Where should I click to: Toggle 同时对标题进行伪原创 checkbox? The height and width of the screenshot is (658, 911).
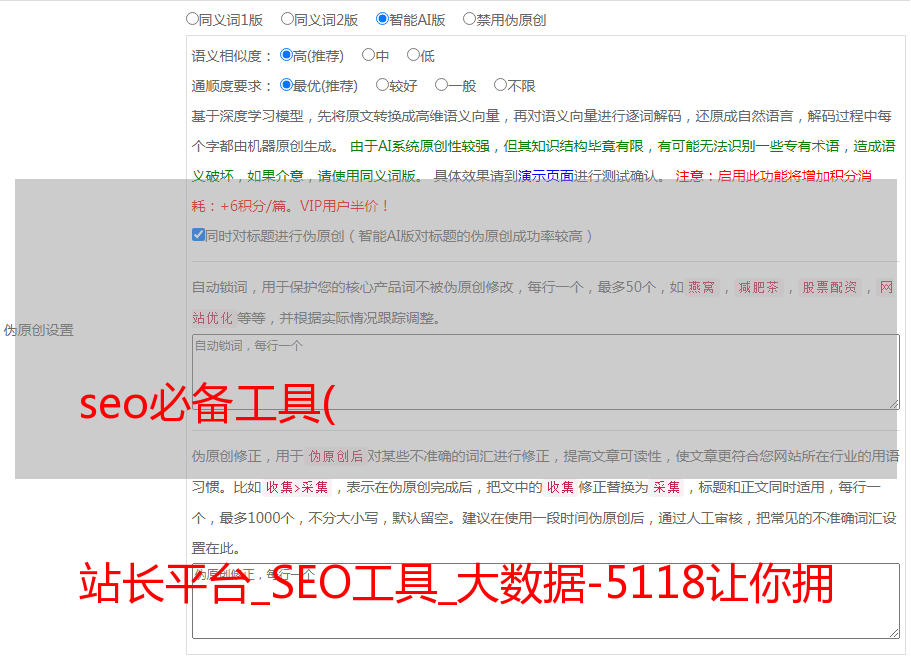pyautogui.click(x=198, y=235)
